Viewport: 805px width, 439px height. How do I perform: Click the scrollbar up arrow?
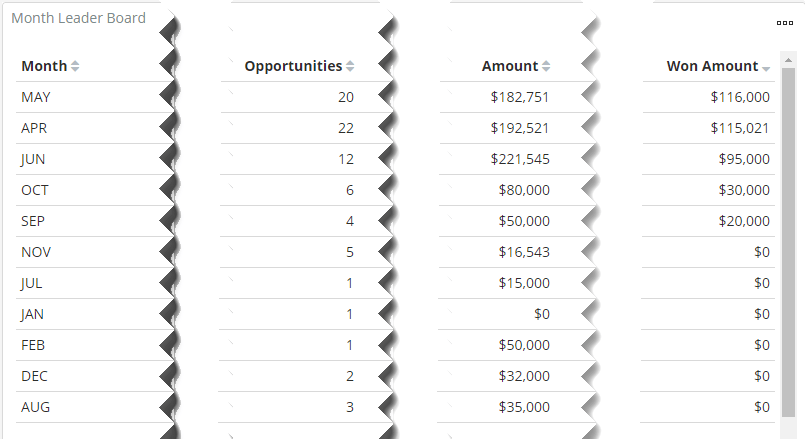point(788,61)
